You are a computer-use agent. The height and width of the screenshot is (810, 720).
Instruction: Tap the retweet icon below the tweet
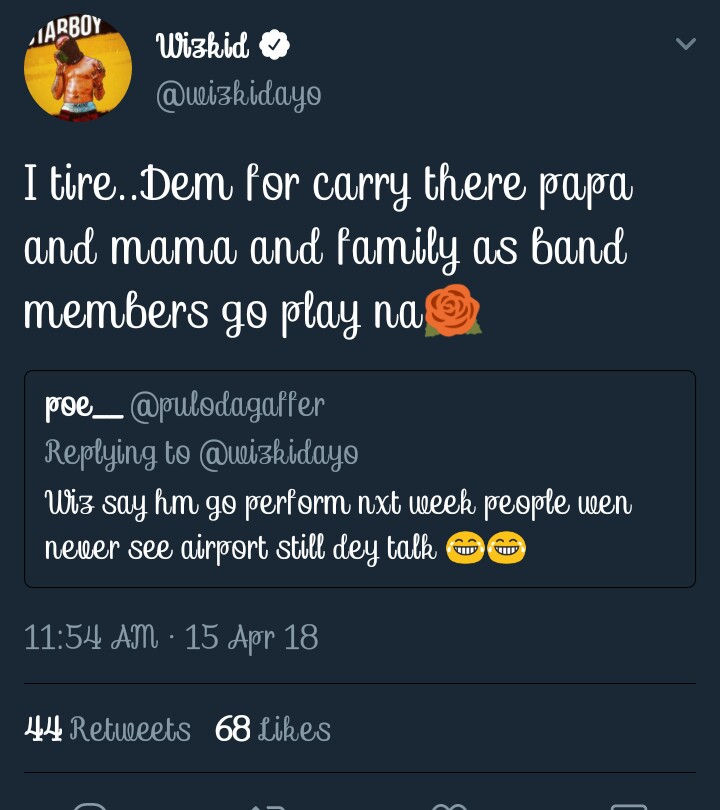pyautogui.click(x=269, y=803)
